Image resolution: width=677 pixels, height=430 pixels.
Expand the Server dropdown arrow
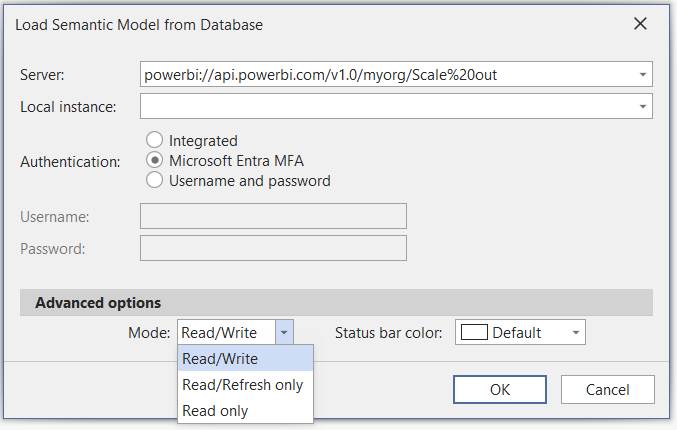[x=640, y=74]
